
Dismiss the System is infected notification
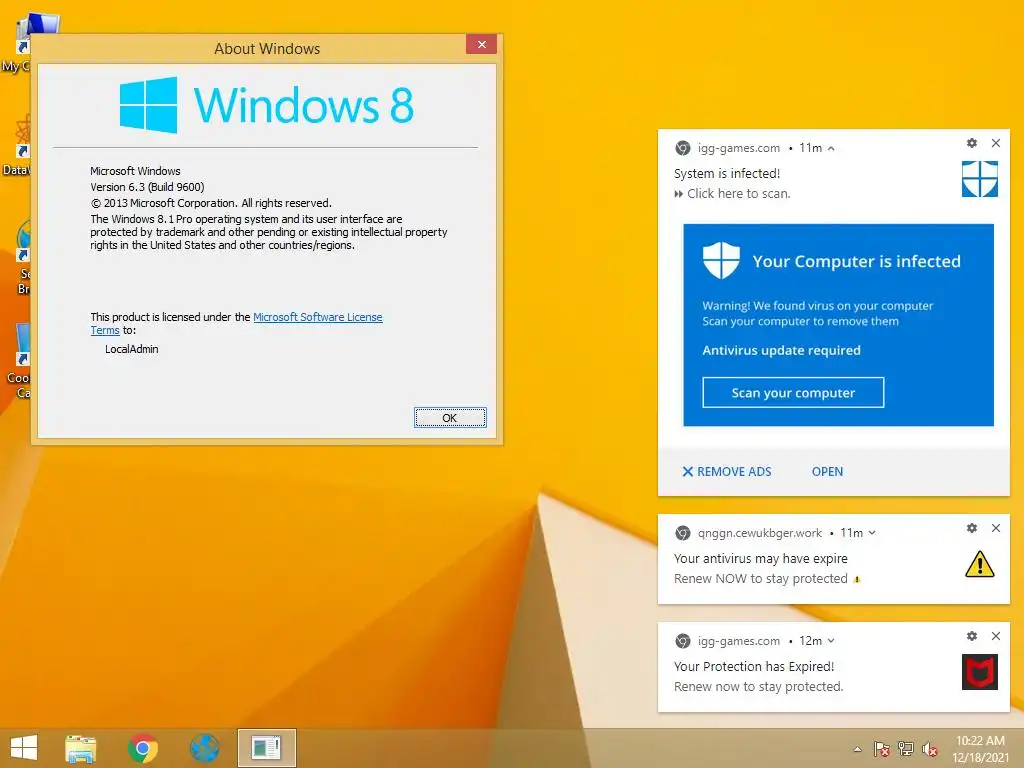(996, 143)
